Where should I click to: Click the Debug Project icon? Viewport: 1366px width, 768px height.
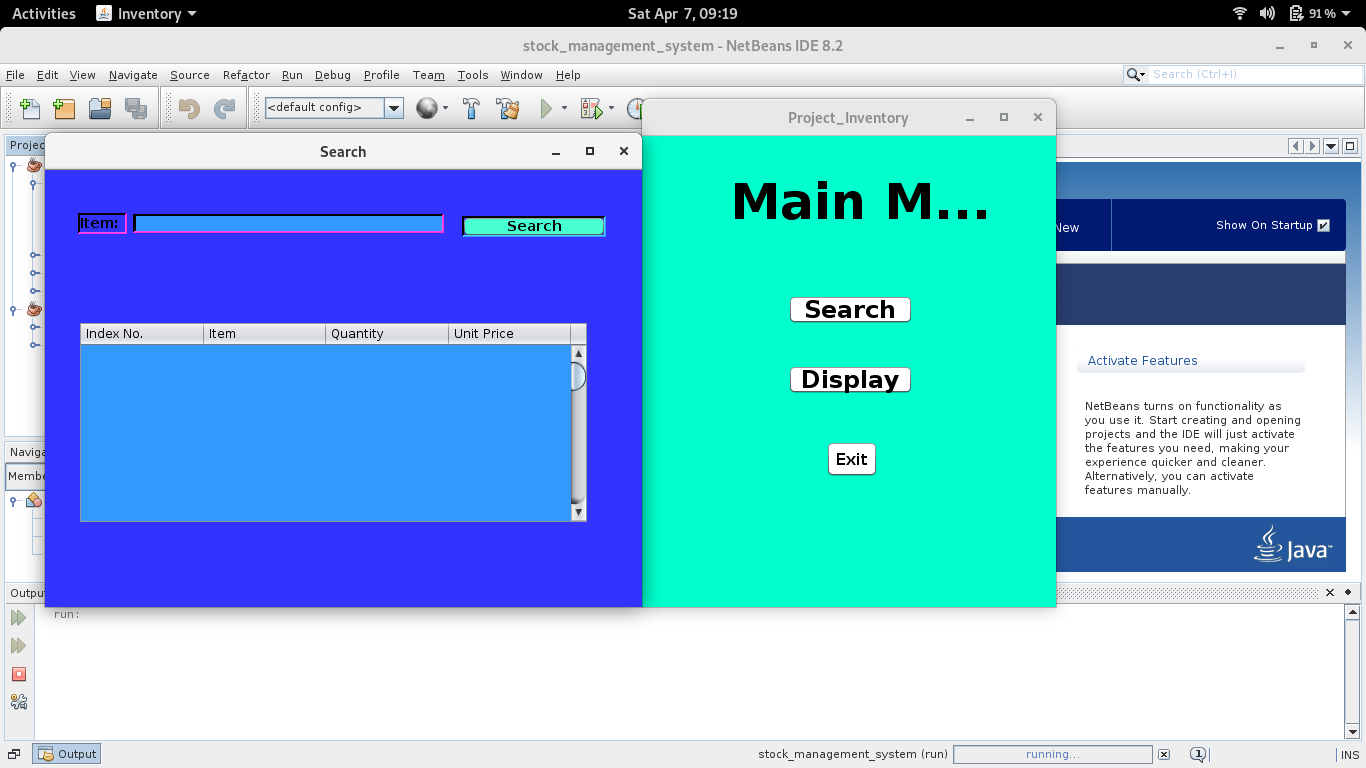pyautogui.click(x=592, y=108)
